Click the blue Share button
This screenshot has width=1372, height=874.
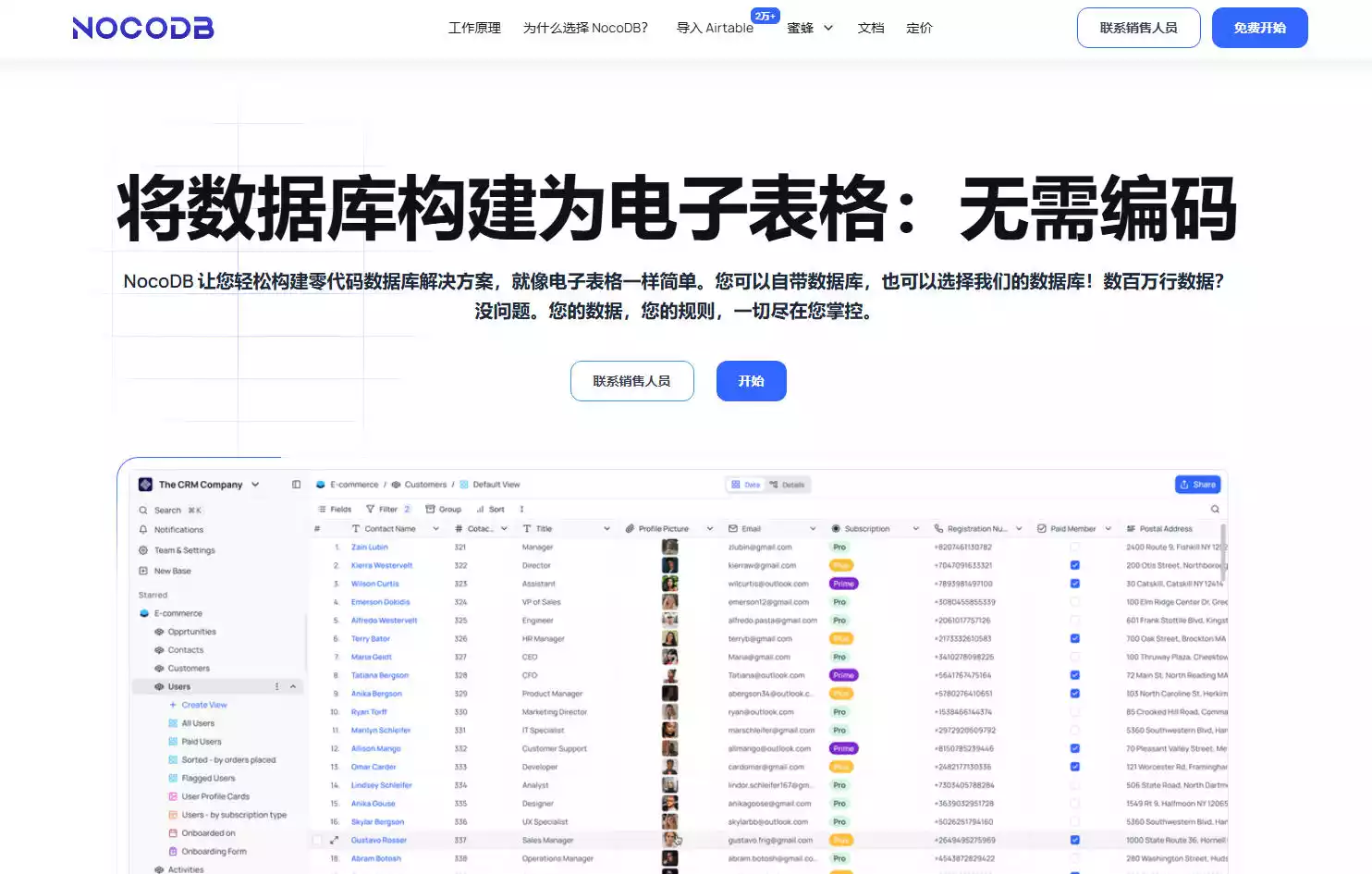tap(1197, 485)
